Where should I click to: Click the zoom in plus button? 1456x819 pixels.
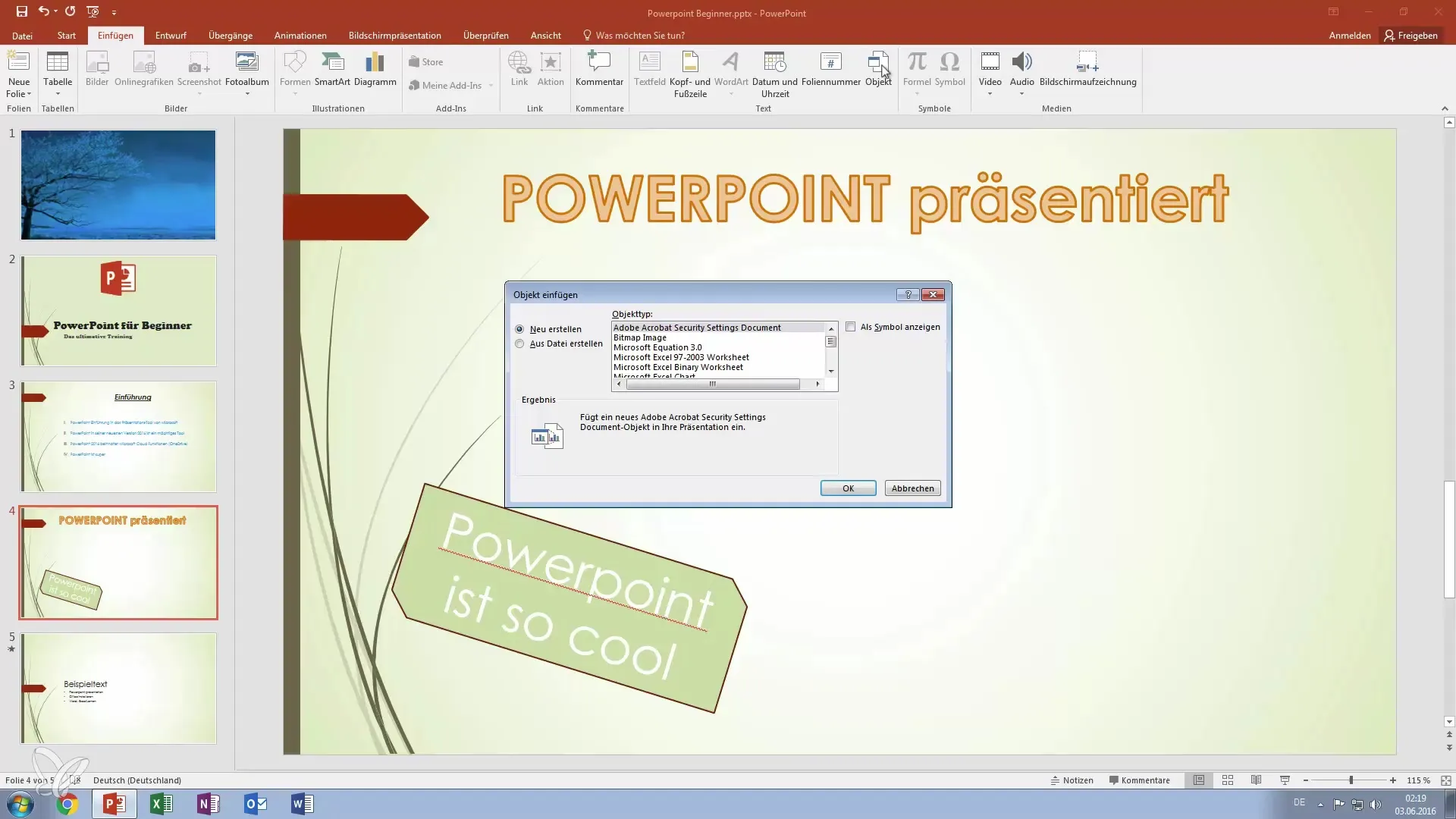coord(1392,780)
